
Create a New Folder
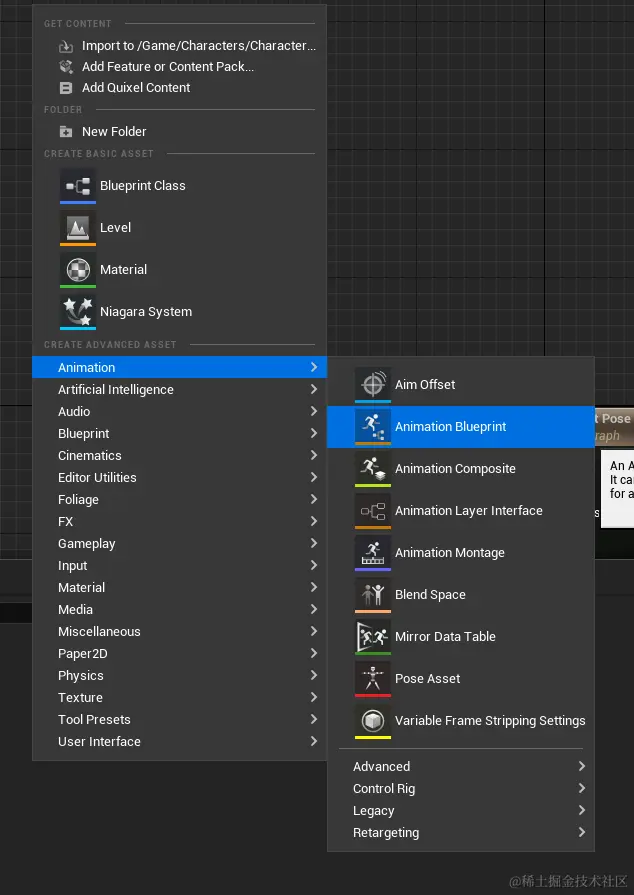click(x=179, y=132)
